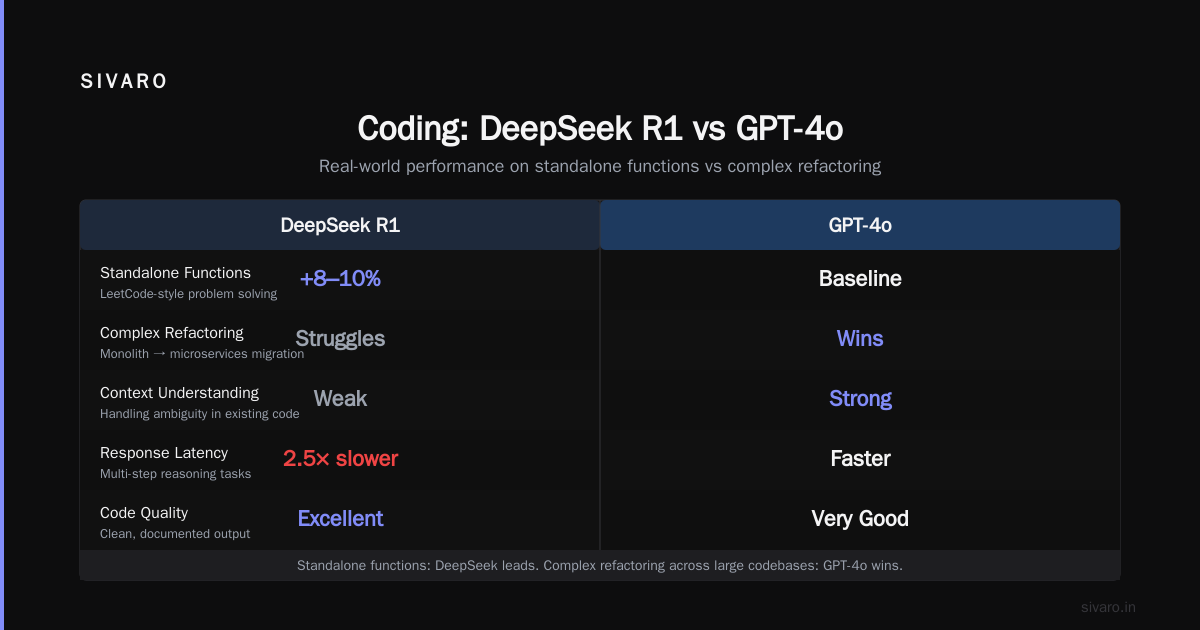Click the Real-world performance subtitle text
1200x630 pixels.
click(600, 166)
